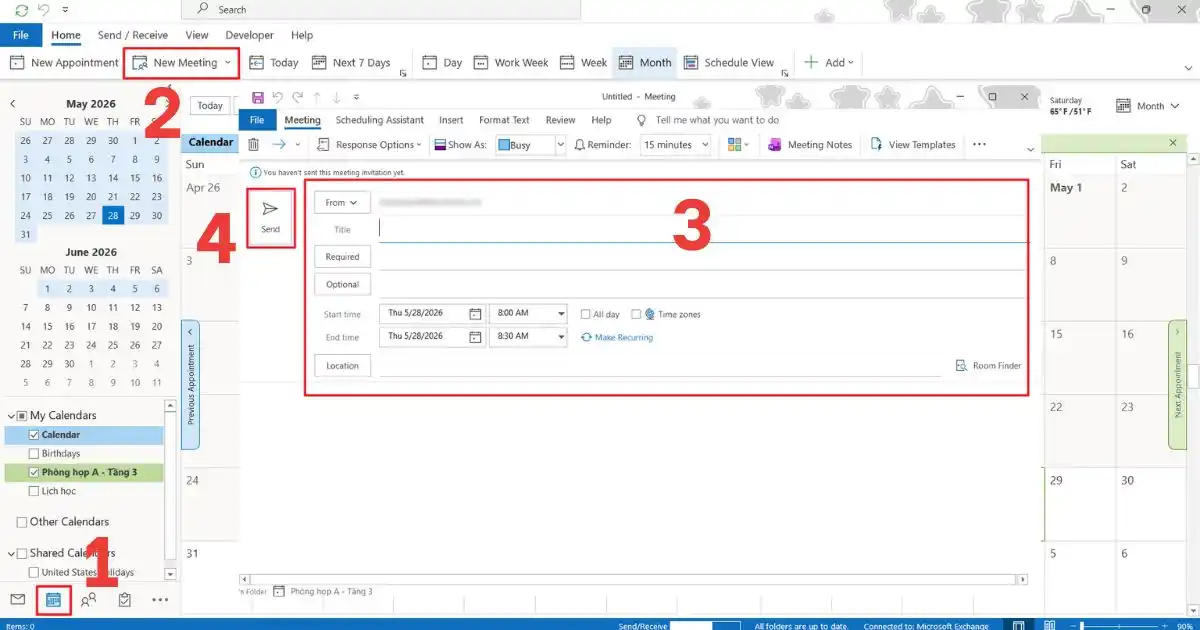Click Make Recurring link

pos(617,337)
